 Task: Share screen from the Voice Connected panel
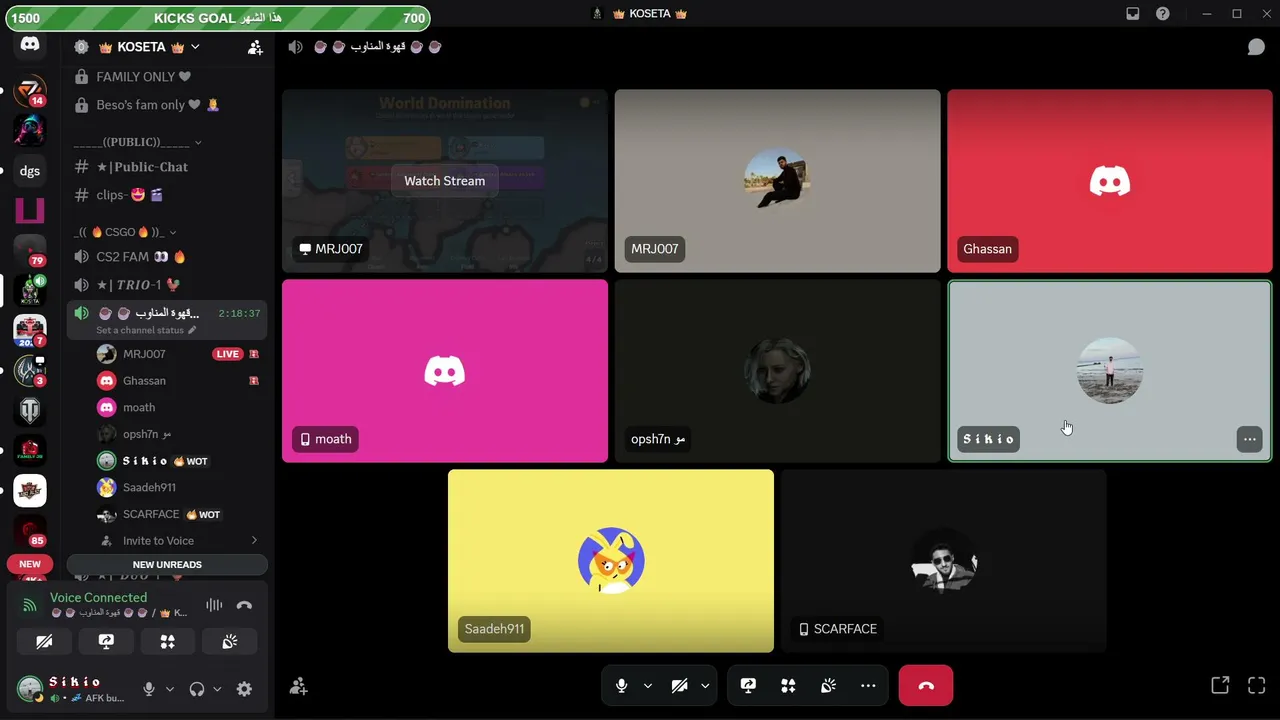click(106, 642)
